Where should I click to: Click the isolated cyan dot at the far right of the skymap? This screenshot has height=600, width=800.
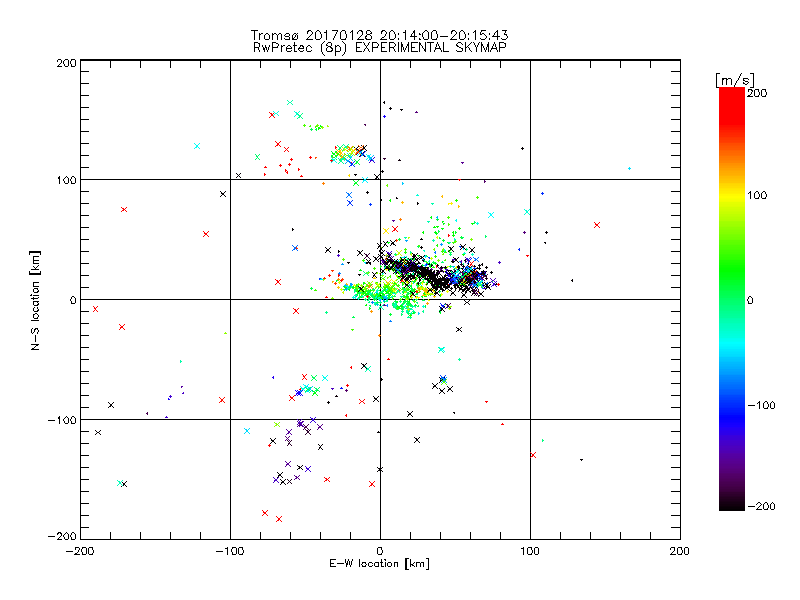coord(630,168)
